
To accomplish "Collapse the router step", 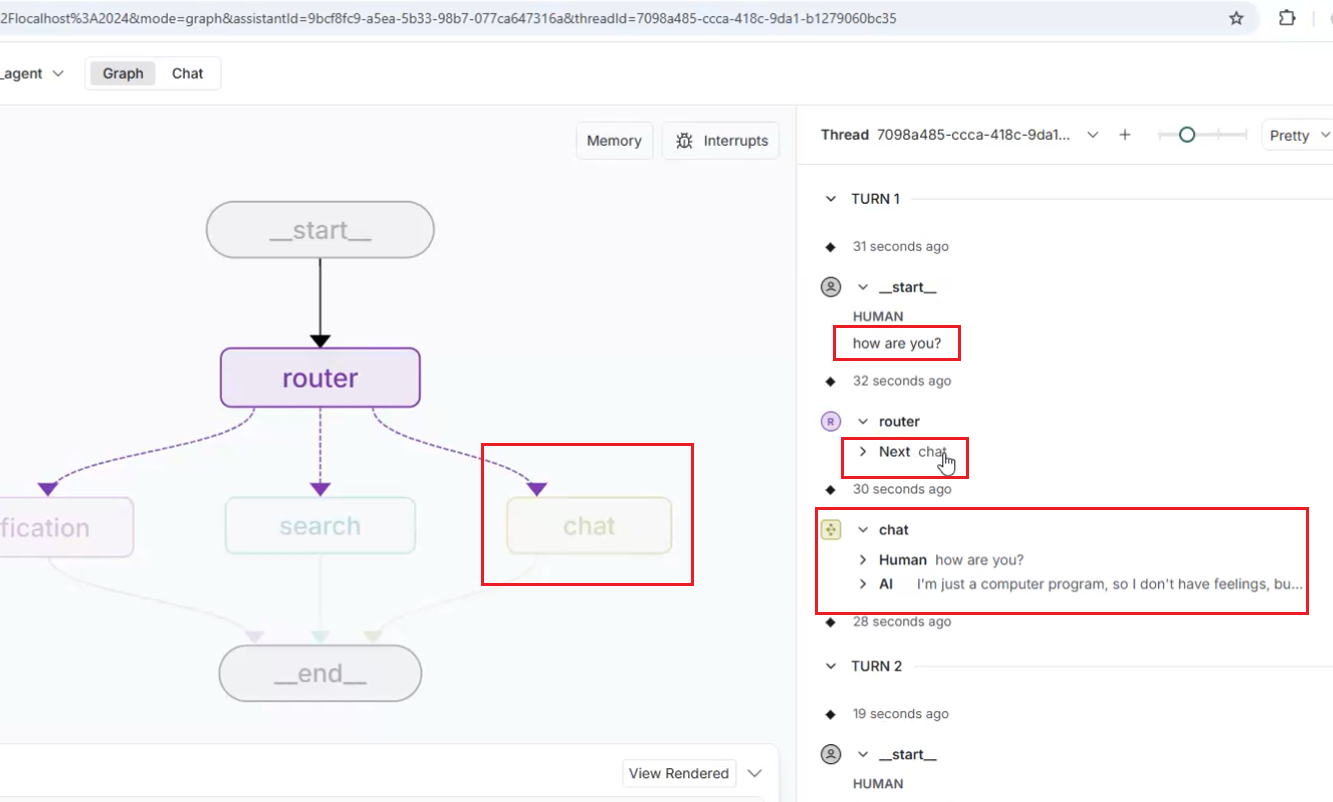I will coord(863,422).
